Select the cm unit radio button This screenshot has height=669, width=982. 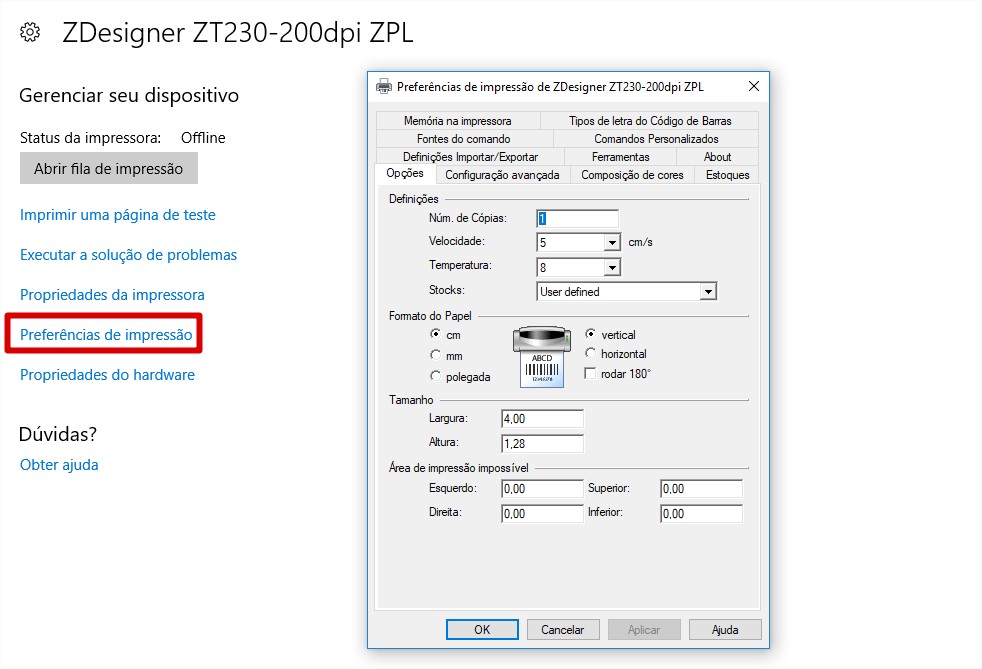pos(435,334)
